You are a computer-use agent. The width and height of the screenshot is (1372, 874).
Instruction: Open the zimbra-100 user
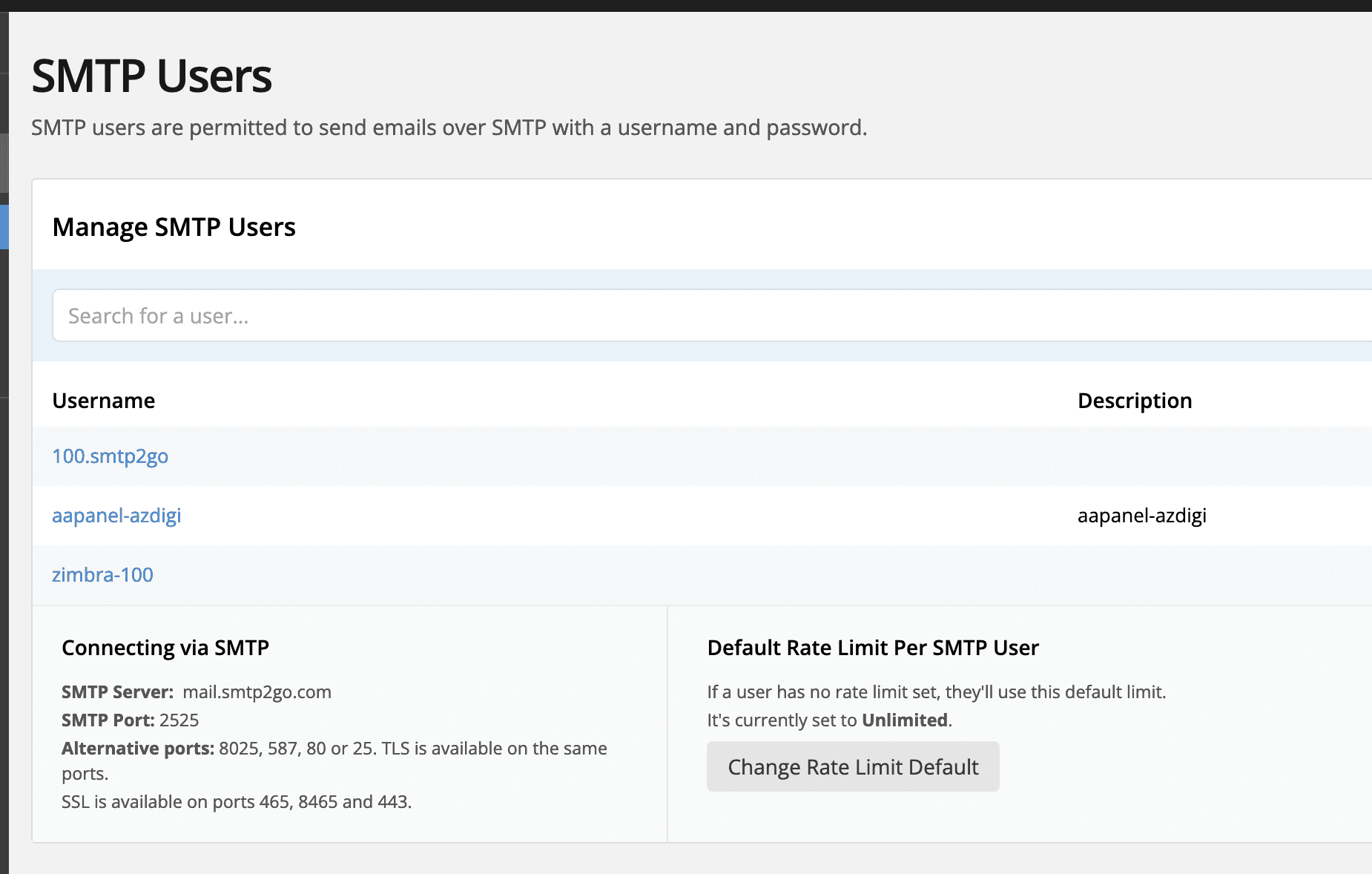point(102,575)
